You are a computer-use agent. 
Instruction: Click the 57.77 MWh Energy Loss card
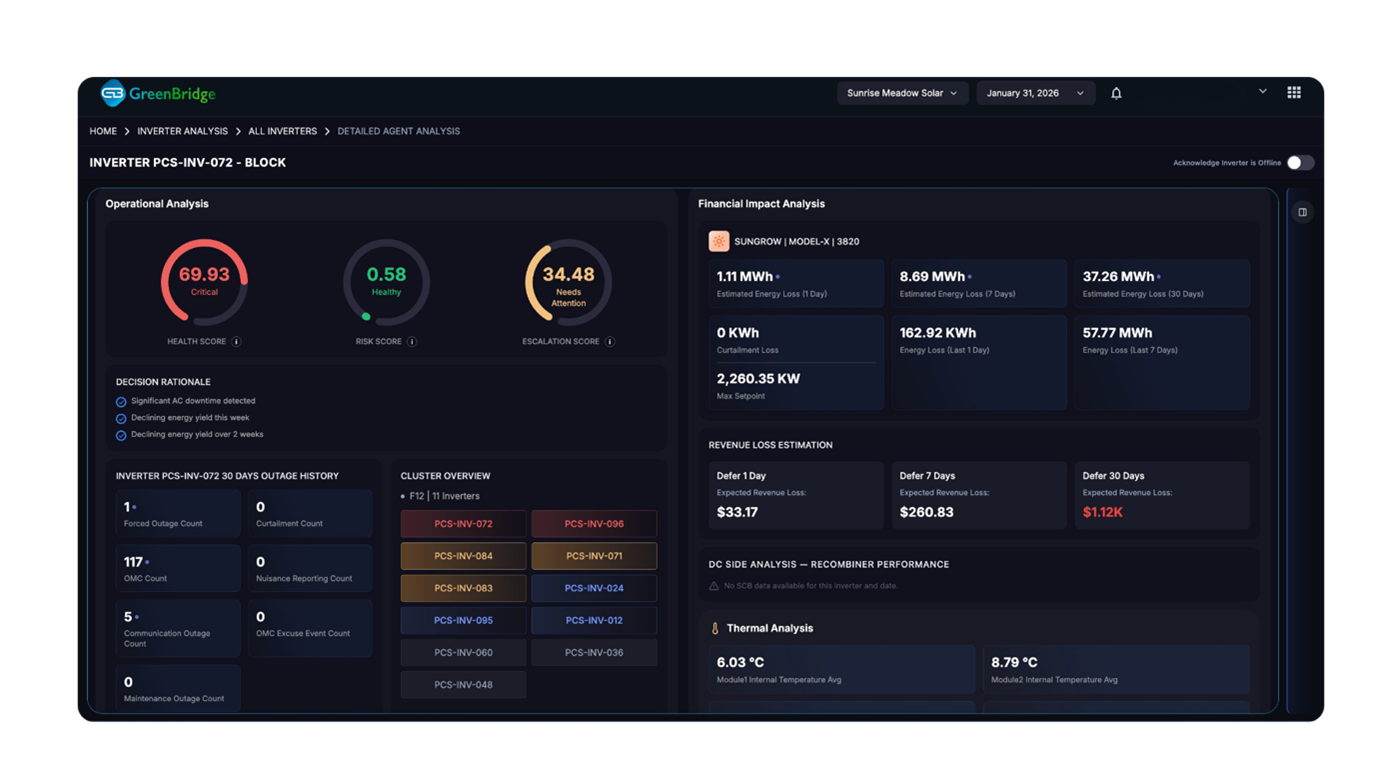tap(1162, 363)
